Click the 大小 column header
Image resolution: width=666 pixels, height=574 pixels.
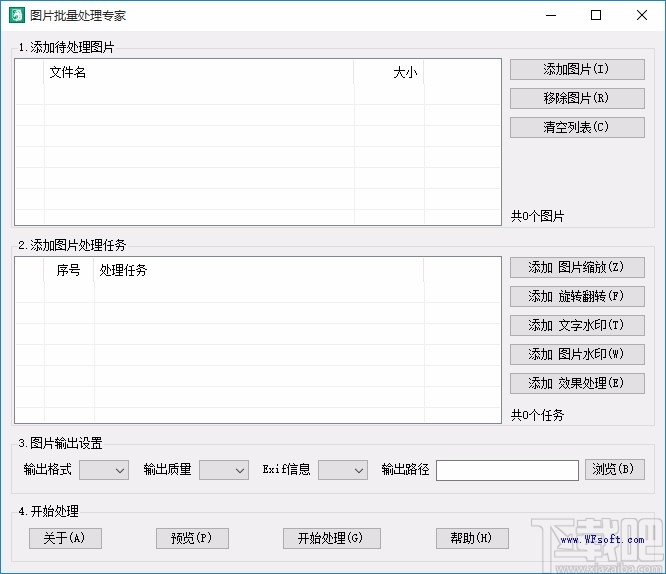tap(389, 72)
